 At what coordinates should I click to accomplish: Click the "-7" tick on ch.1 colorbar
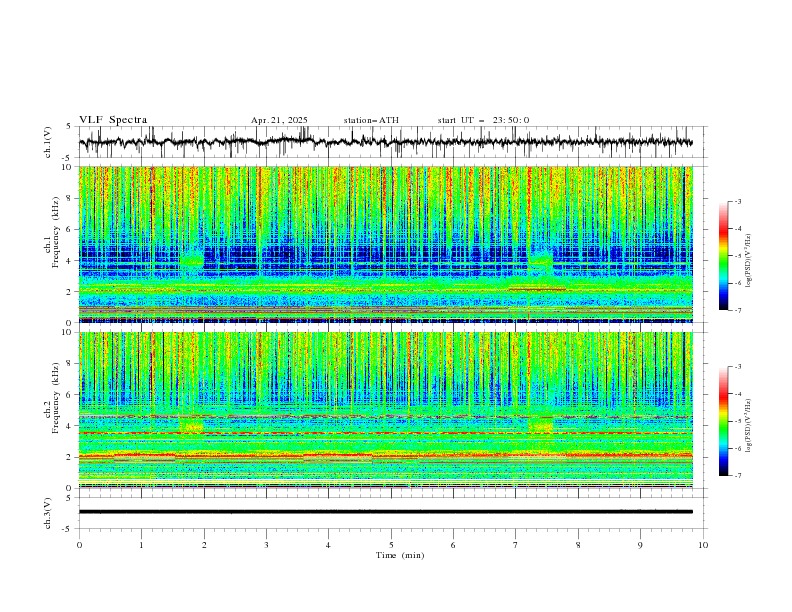737,311
